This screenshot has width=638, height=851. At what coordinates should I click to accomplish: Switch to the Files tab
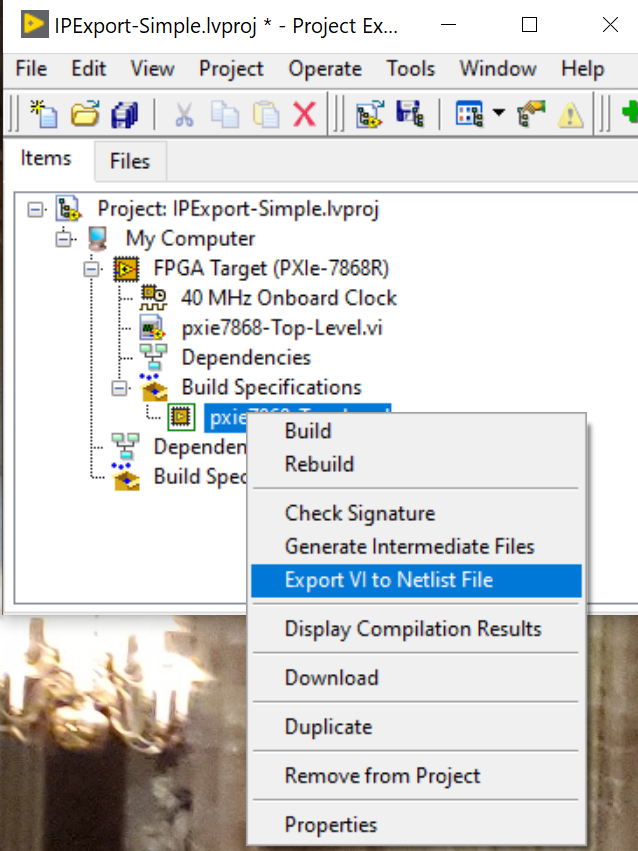130,161
